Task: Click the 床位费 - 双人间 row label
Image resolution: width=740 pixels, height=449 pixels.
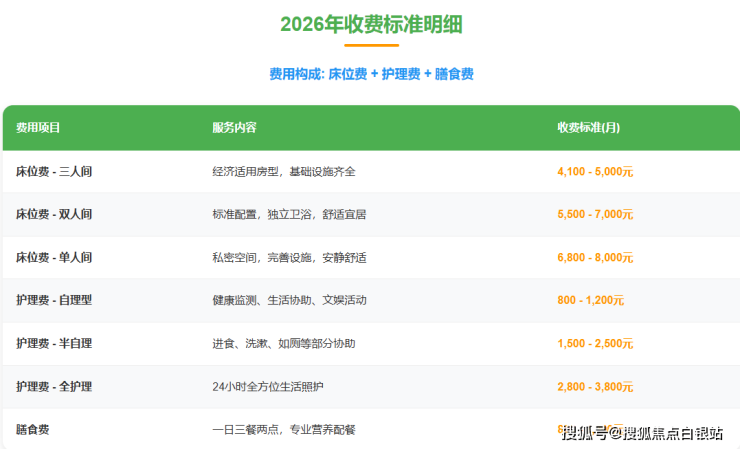Action: [54, 214]
